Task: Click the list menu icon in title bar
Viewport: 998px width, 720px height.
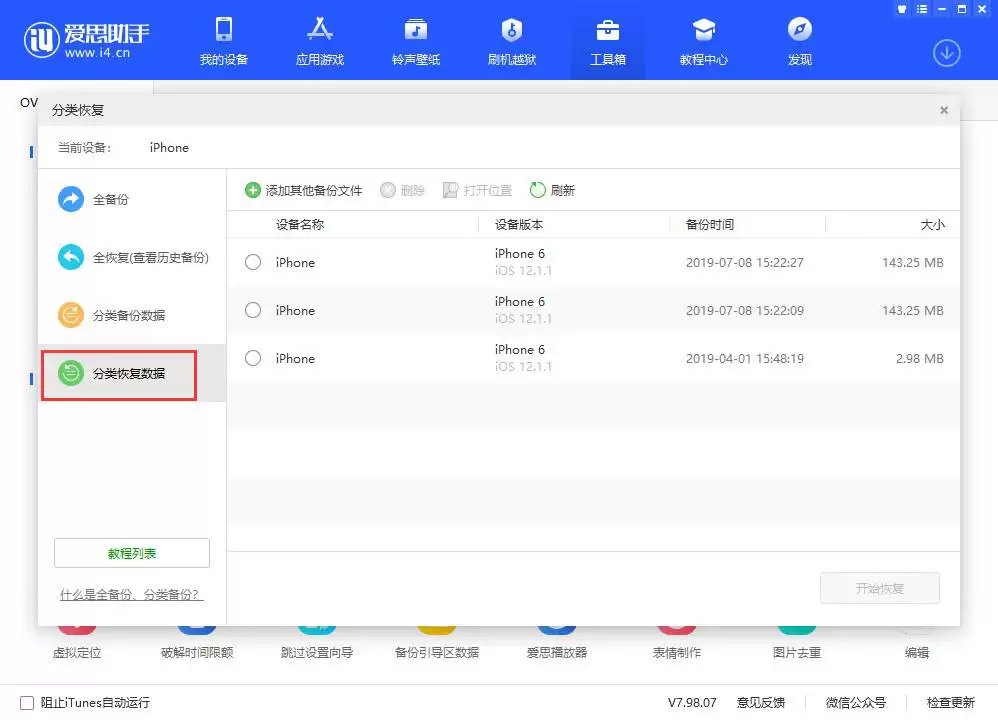Action: click(922, 9)
